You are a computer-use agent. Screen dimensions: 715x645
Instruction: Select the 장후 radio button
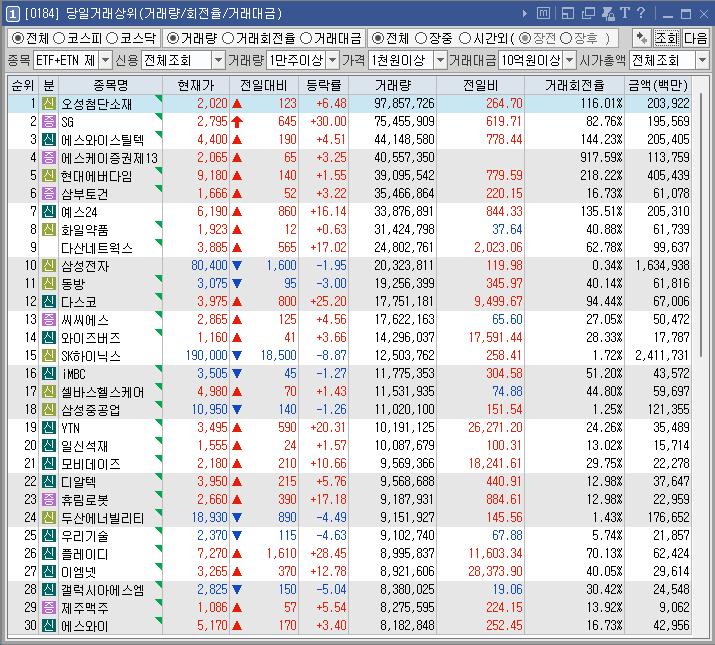click(566, 38)
